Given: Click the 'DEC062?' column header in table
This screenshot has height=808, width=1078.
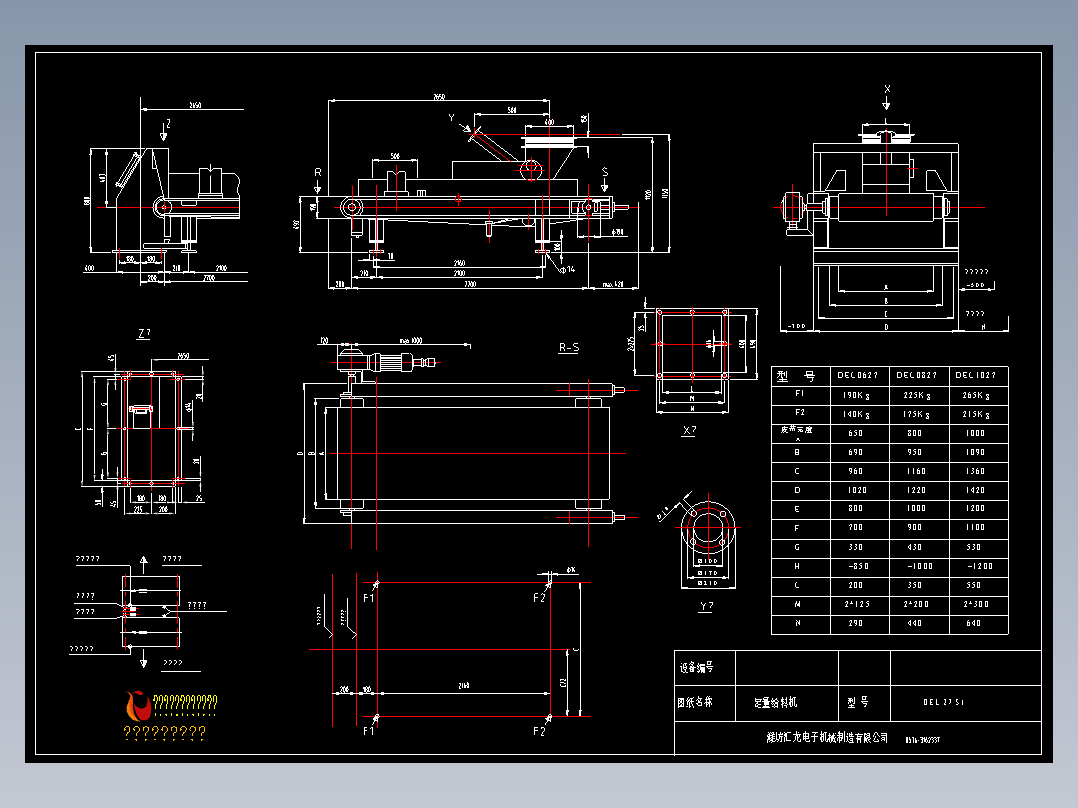Looking at the screenshot, I should (857, 375).
